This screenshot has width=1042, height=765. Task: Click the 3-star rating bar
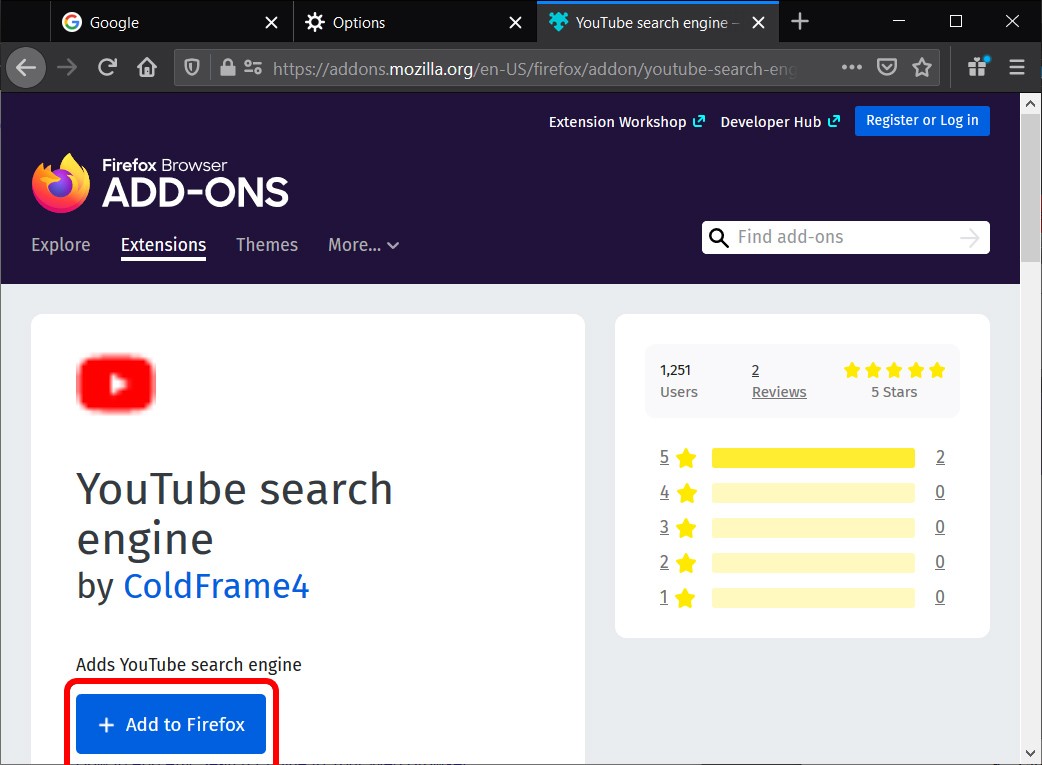point(813,528)
